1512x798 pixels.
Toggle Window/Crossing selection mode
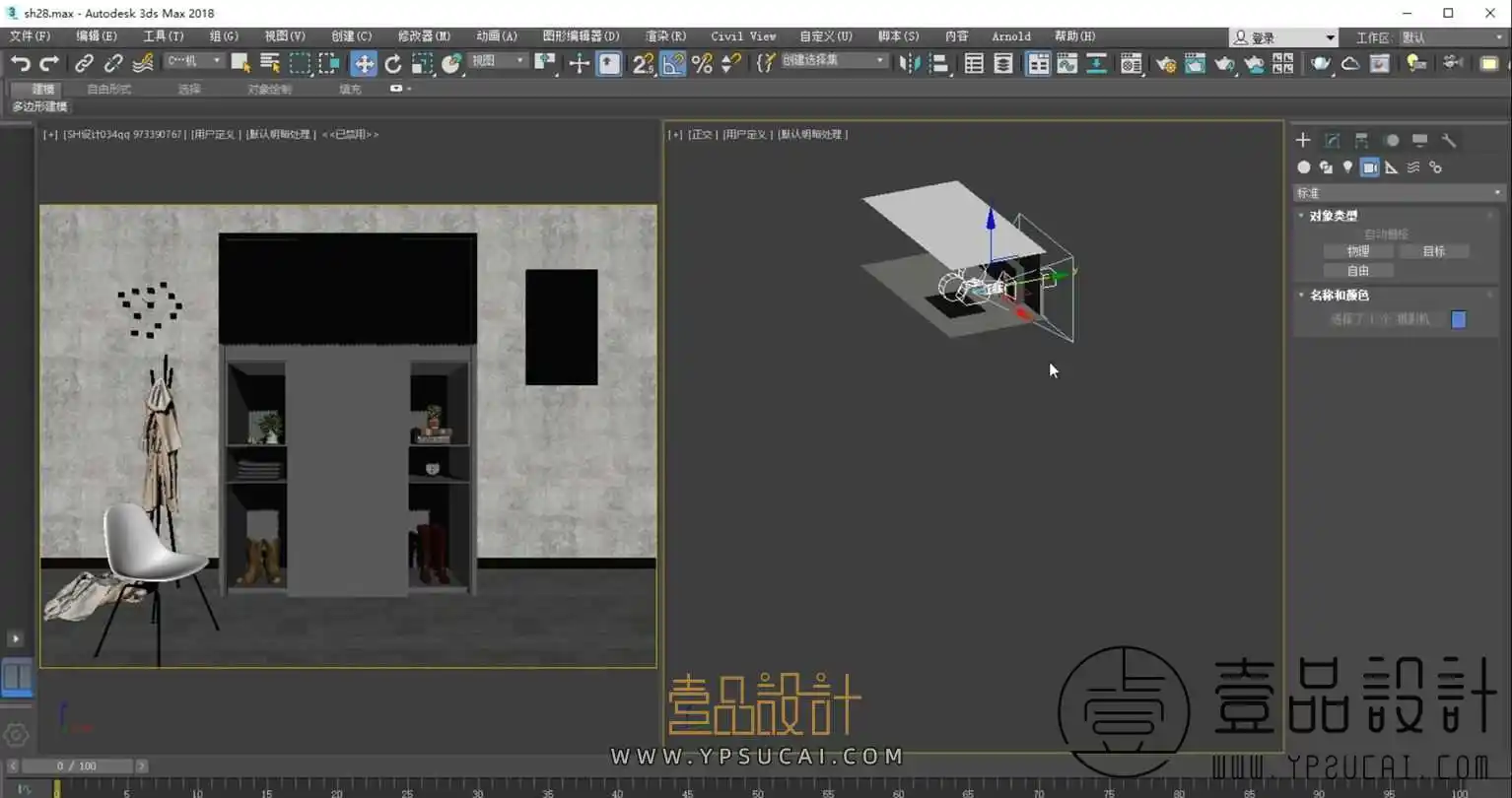coord(329,63)
